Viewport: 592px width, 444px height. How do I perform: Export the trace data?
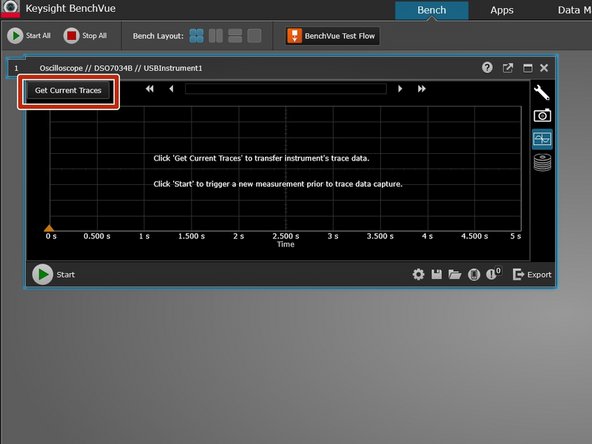(532, 274)
